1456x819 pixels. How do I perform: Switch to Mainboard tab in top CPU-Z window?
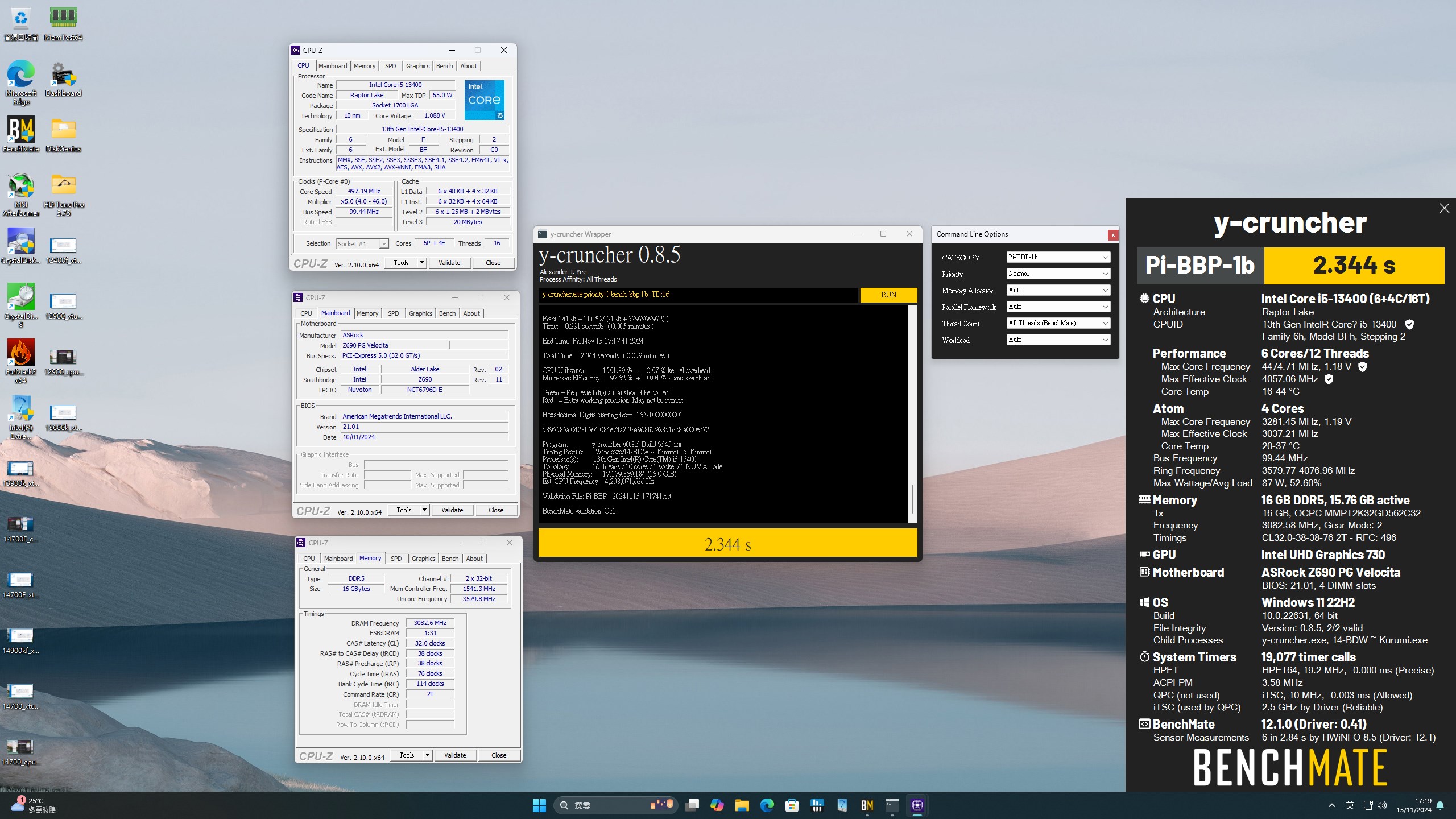pyautogui.click(x=333, y=66)
